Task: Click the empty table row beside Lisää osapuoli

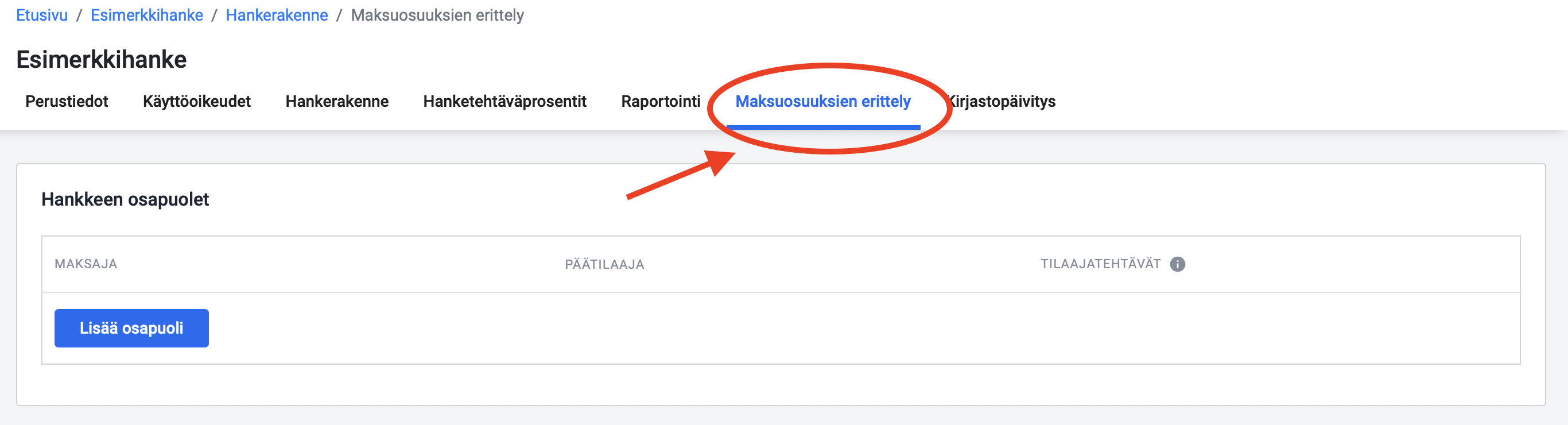Action: [864, 328]
